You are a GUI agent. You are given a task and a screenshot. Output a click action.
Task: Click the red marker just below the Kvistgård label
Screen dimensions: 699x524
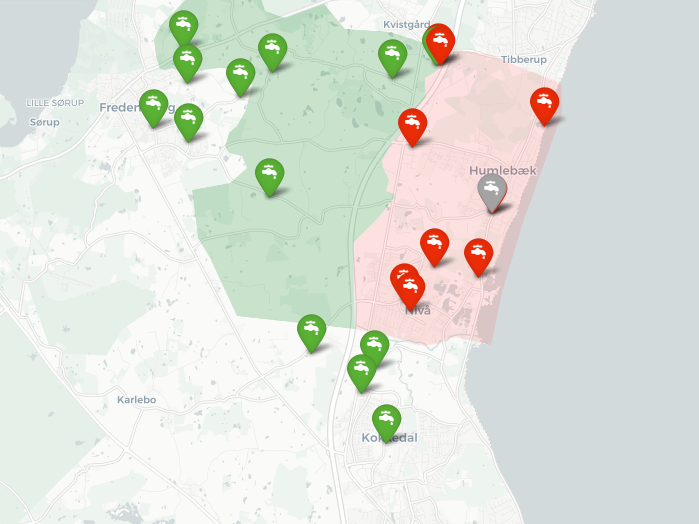[440, 42]
